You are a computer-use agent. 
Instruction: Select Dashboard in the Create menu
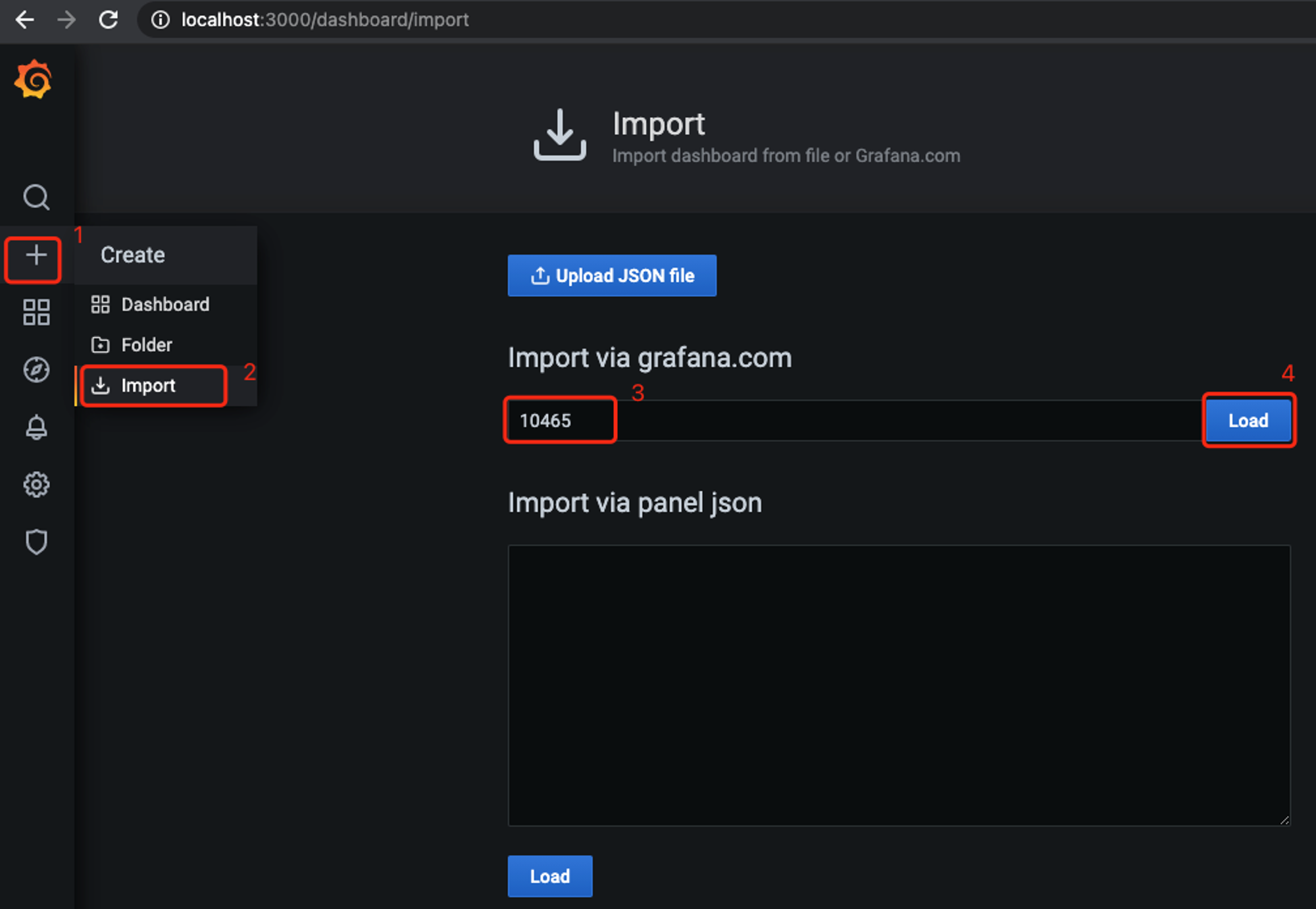pyautogui.click(x=165, y=304)
